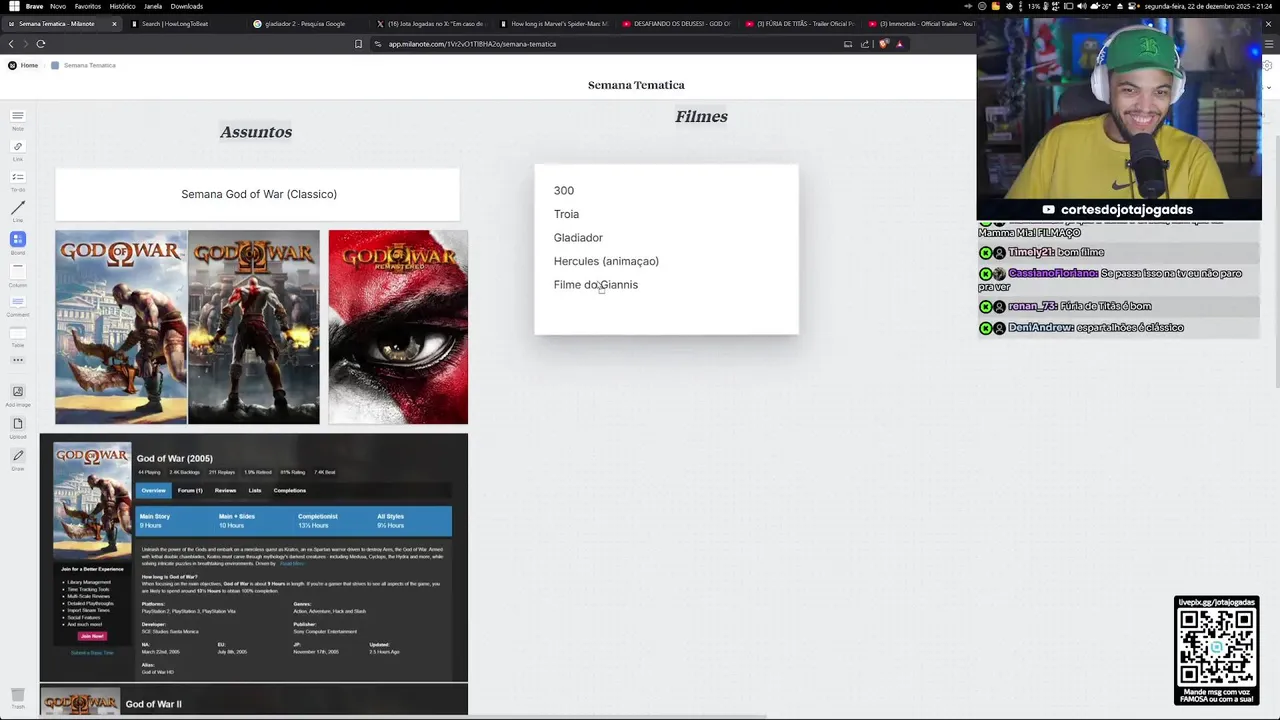This screenshot has height=720, width=1280.
Task: Click the Completions tab in the image
Action: click(290, 491)
